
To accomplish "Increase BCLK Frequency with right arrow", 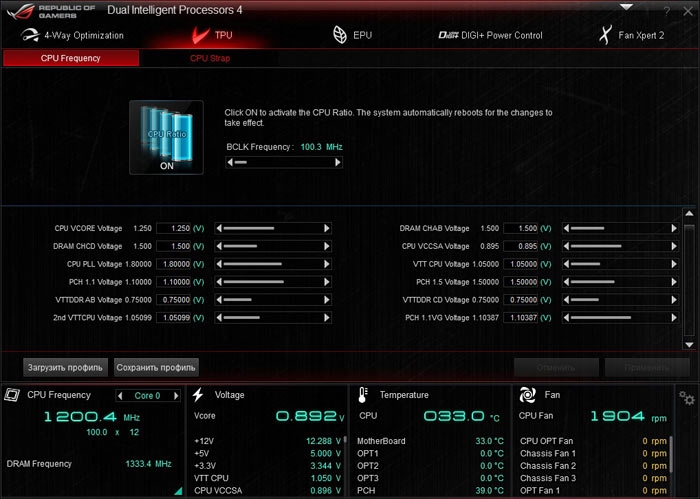I will (338, 162).
